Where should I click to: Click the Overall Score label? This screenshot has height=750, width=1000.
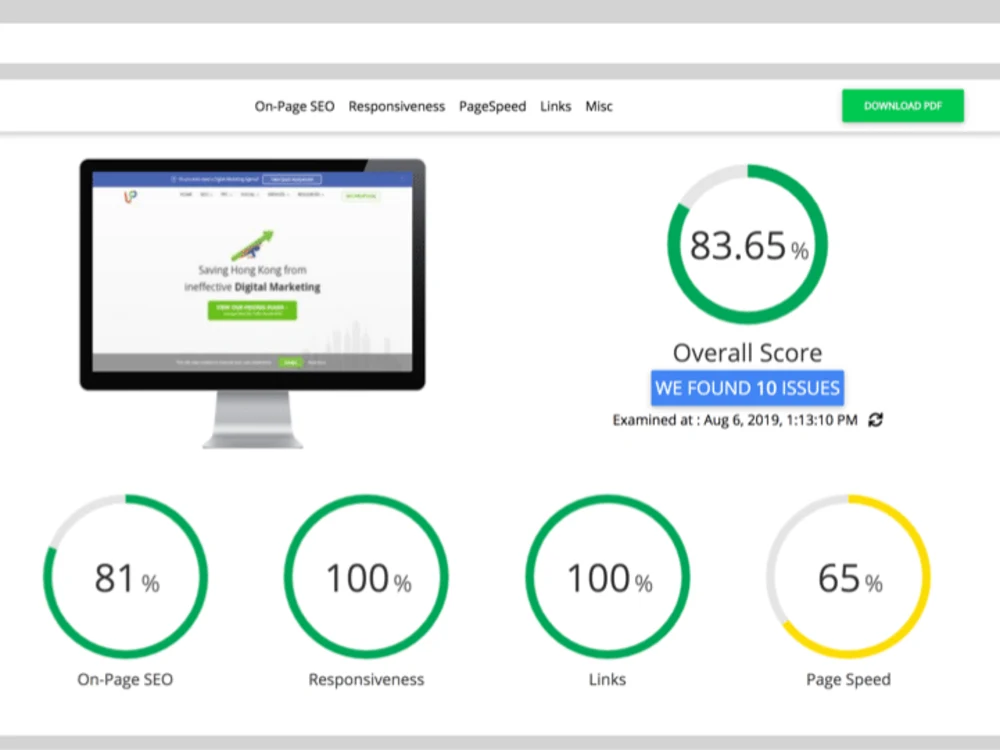click(747, 353)
